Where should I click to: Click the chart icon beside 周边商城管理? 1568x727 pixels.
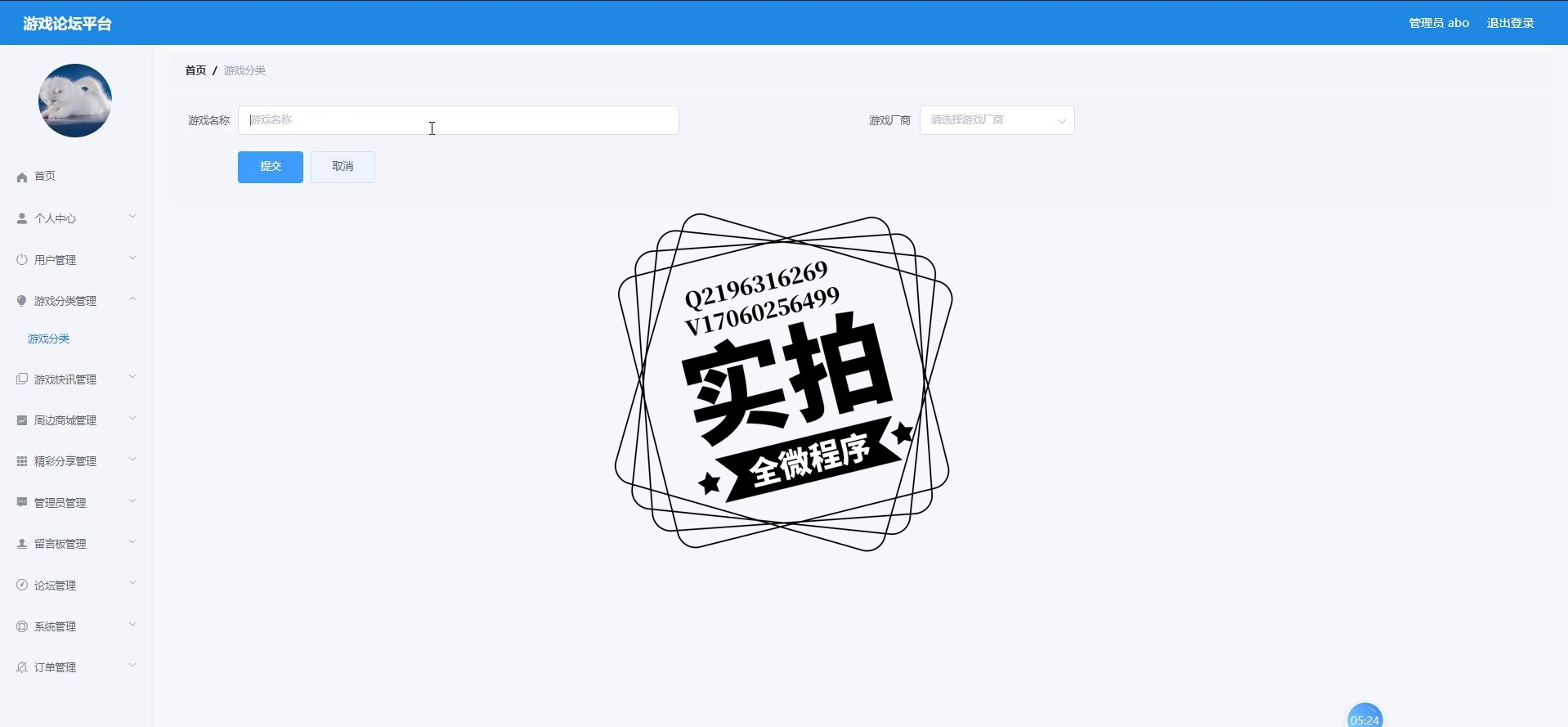pyautogui.click(x=22, y=420)
